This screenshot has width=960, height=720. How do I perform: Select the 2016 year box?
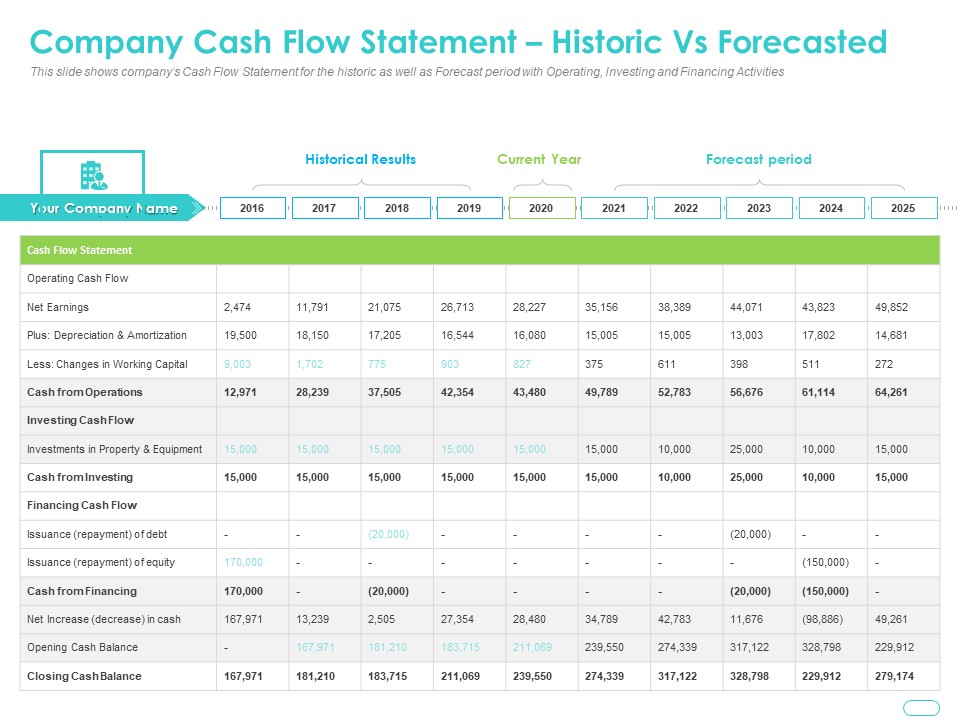click(252, 208)
